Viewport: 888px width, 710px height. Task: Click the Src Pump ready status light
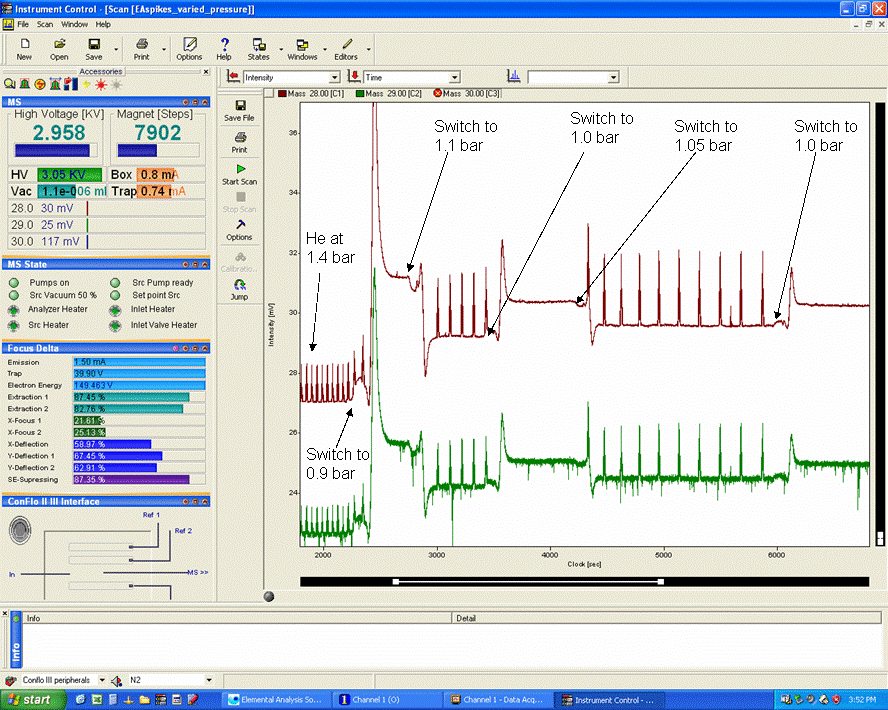pos(115,283)
